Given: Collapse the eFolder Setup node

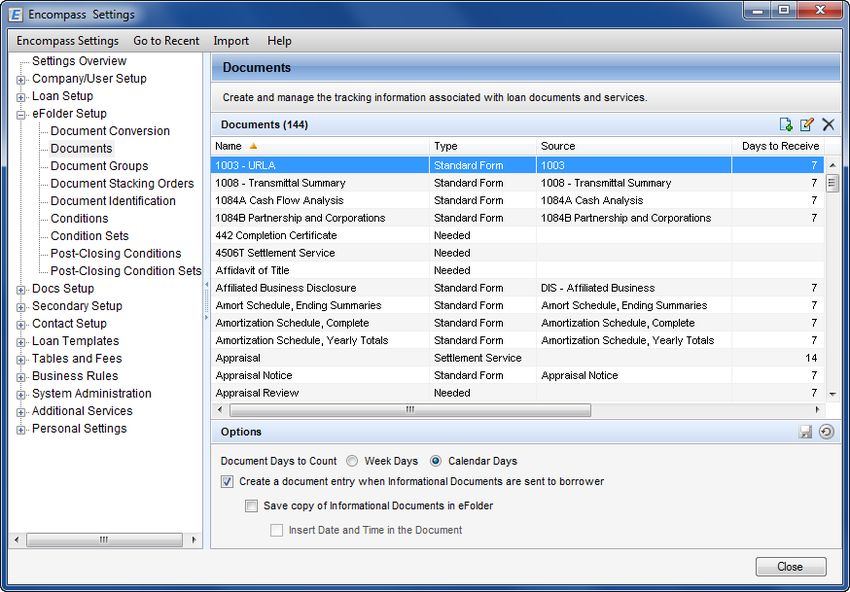Looking at the screenshot, I should click(21, 115).
